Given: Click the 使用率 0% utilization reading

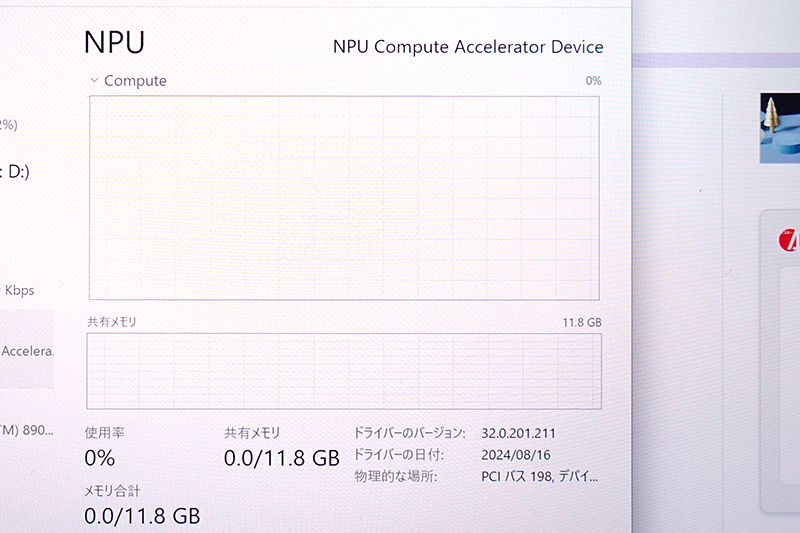Looking at the screenshot, I should [99, 458].
